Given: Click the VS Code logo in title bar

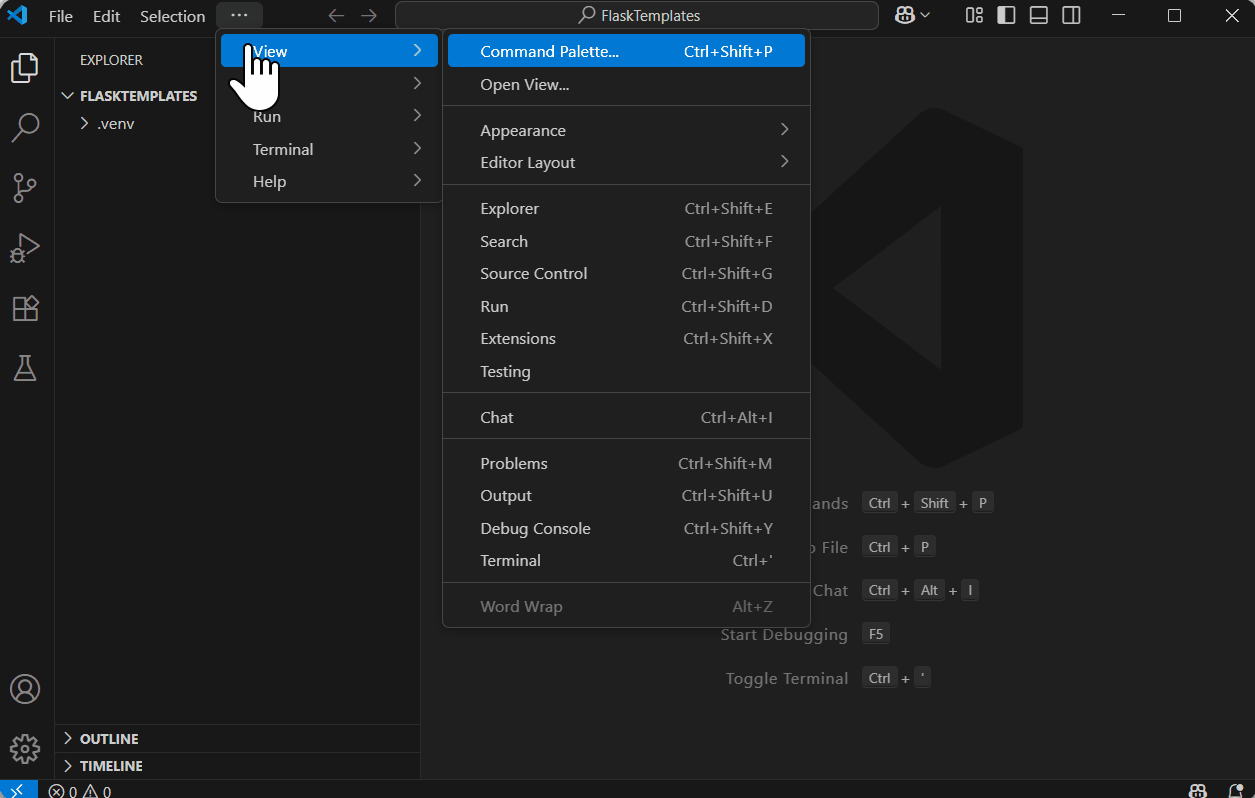Looking at the screenshot, I should [17, 16].
